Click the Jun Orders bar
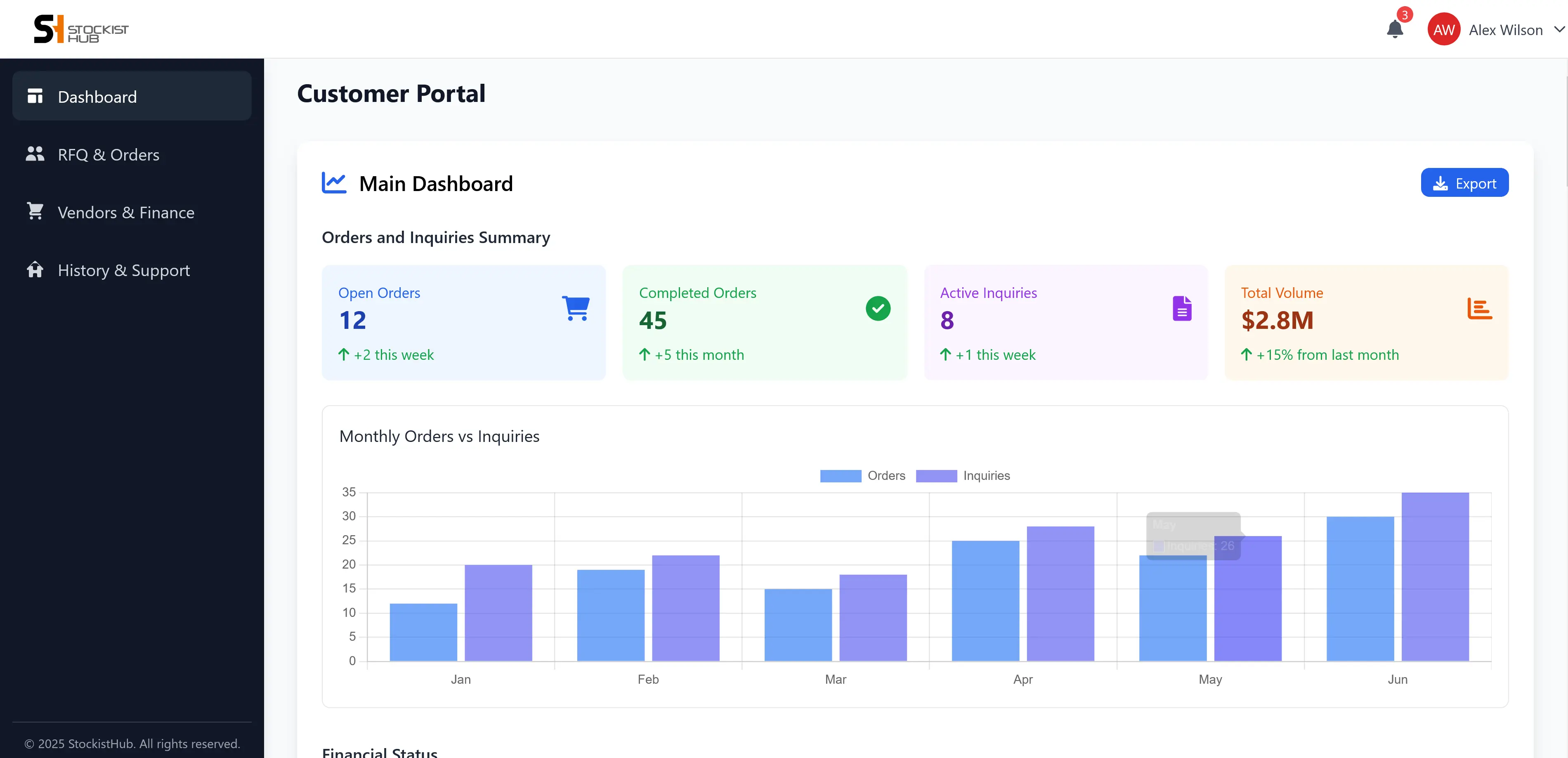 (x=1360, y=589)
